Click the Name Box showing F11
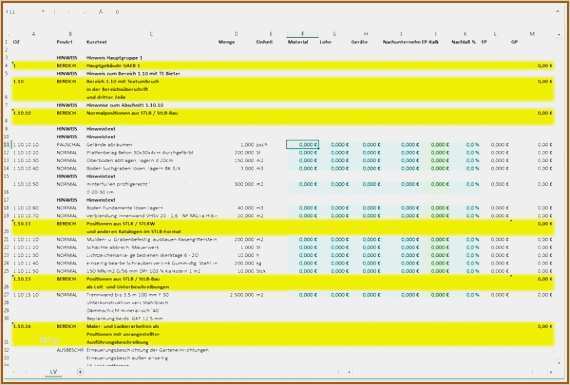Viewport: 570px width, 385px height. coord(22,12)
